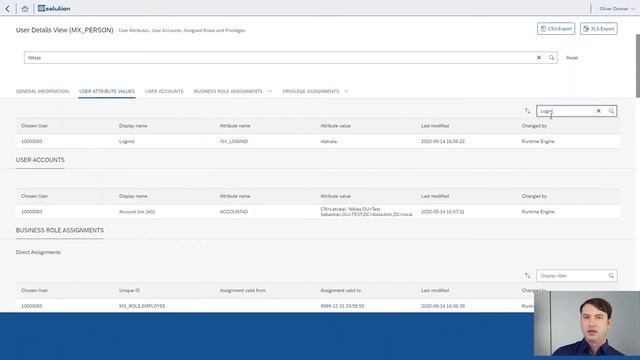Click the Assignment valid from column header

242,291
